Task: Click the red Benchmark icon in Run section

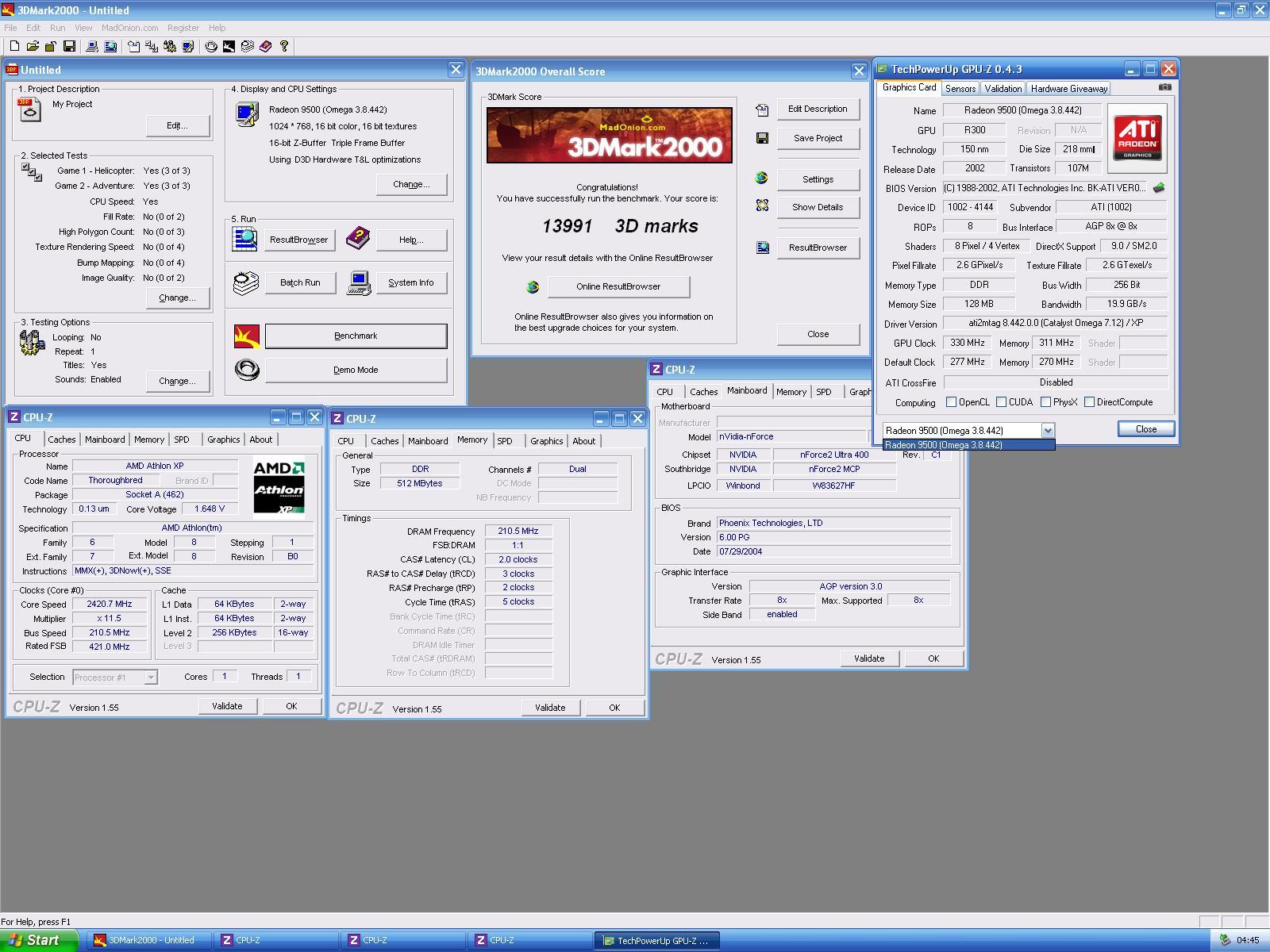Action: click(x=247, y=336)
